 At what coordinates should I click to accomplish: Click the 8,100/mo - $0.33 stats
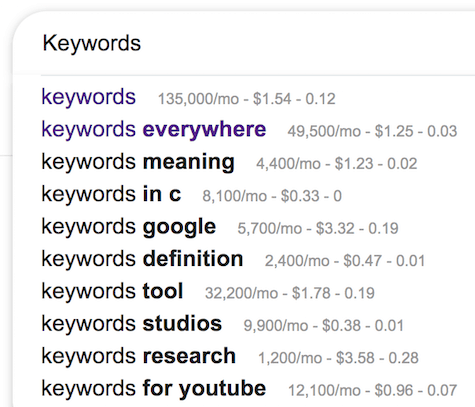point(272,196)
